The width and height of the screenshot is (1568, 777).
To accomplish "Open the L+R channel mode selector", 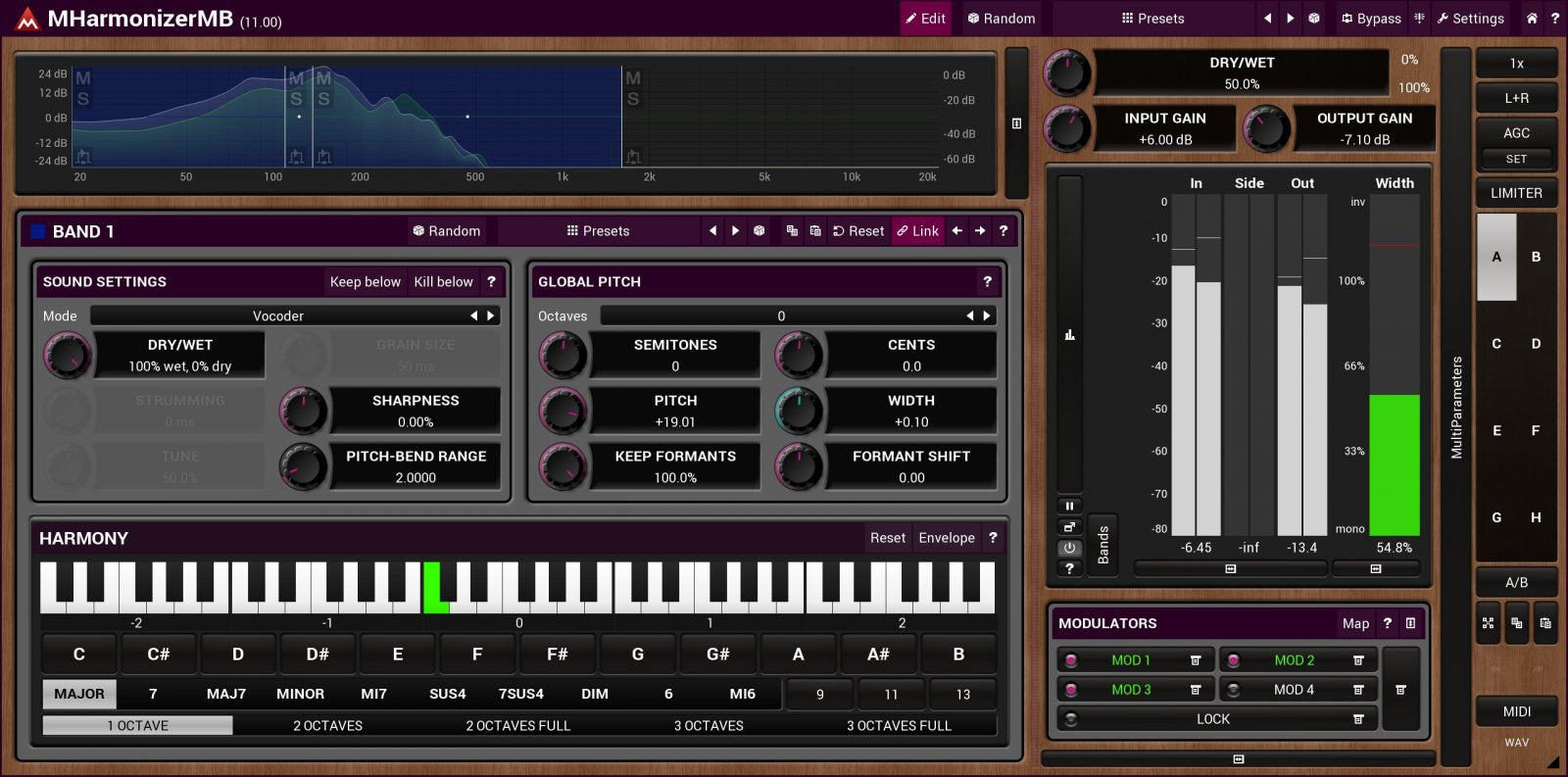I will [1516, 98].
